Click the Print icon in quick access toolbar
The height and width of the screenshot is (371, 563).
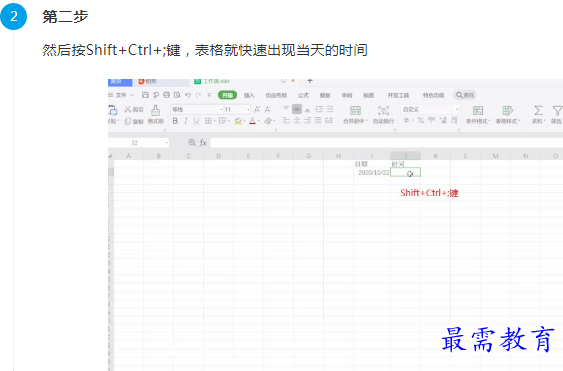tap(167, 95)
